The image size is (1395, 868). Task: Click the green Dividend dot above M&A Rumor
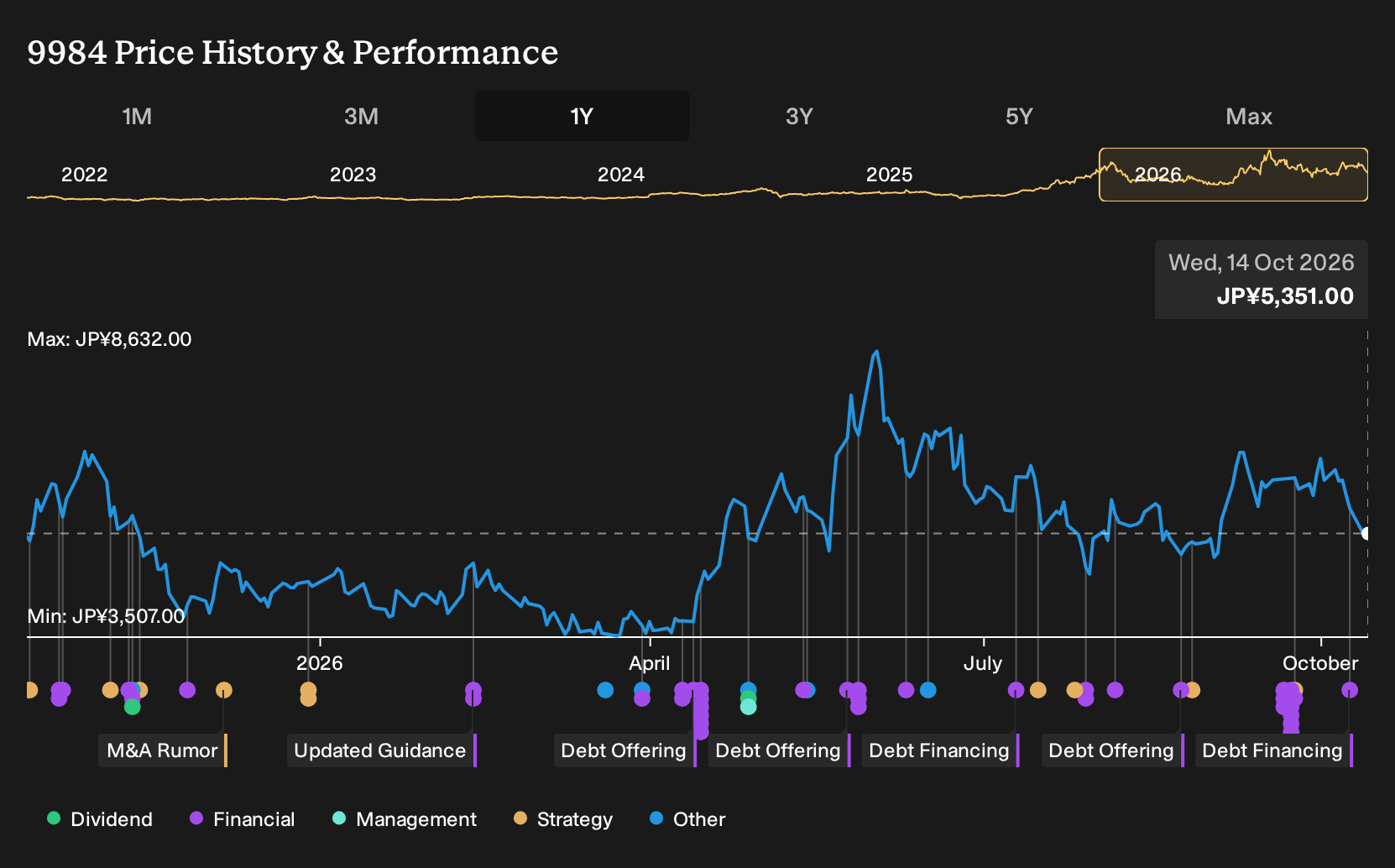point(132,707)
